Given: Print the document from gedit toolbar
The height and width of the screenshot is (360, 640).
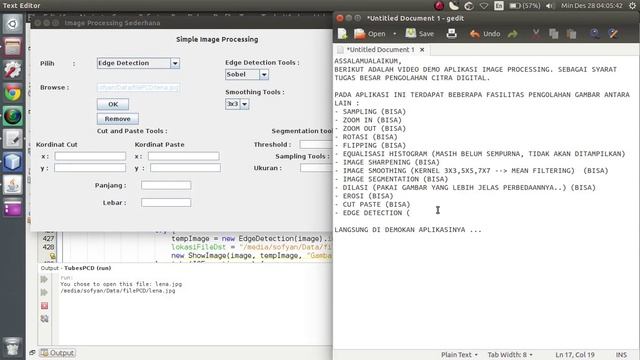Looking at the screenshot, I should pos(451,34).
